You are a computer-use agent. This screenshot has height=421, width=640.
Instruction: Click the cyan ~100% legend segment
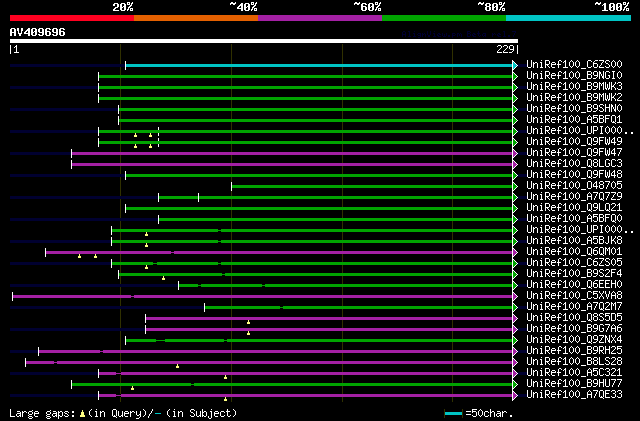pos(569,18)
